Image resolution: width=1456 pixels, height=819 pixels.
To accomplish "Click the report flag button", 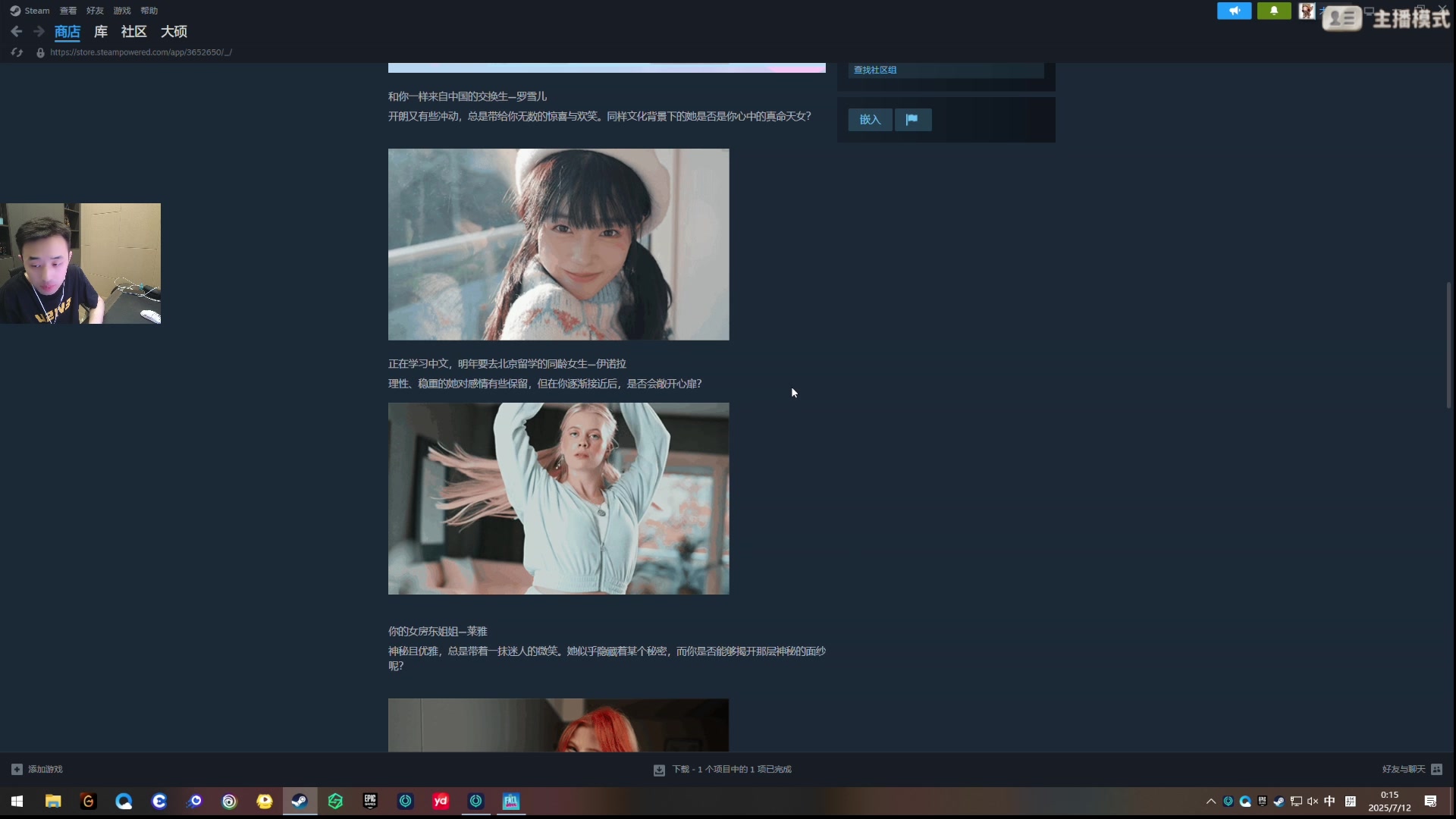I will pos(912,120).
